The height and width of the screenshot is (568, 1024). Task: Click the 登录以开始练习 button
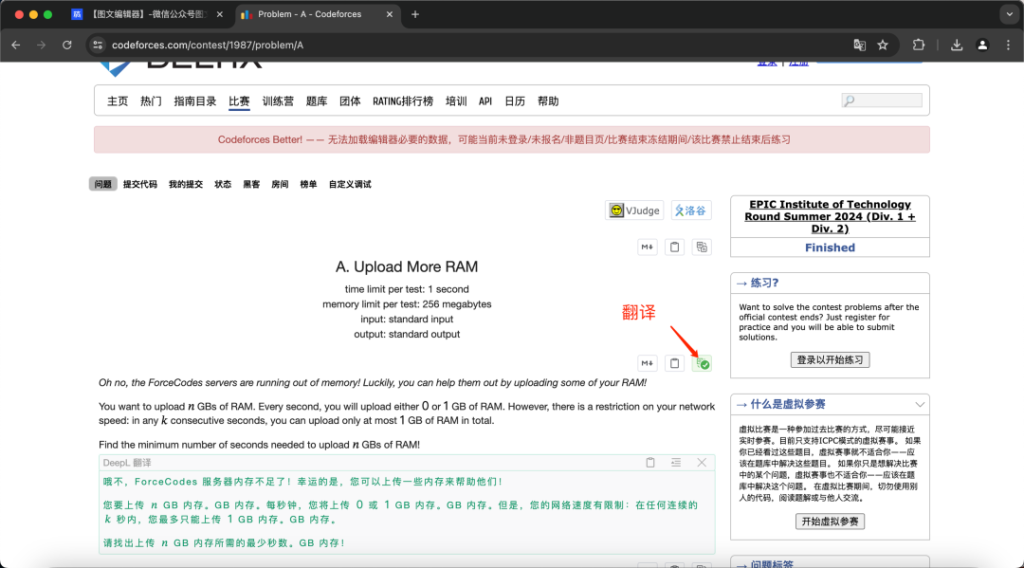coord(829,360)
